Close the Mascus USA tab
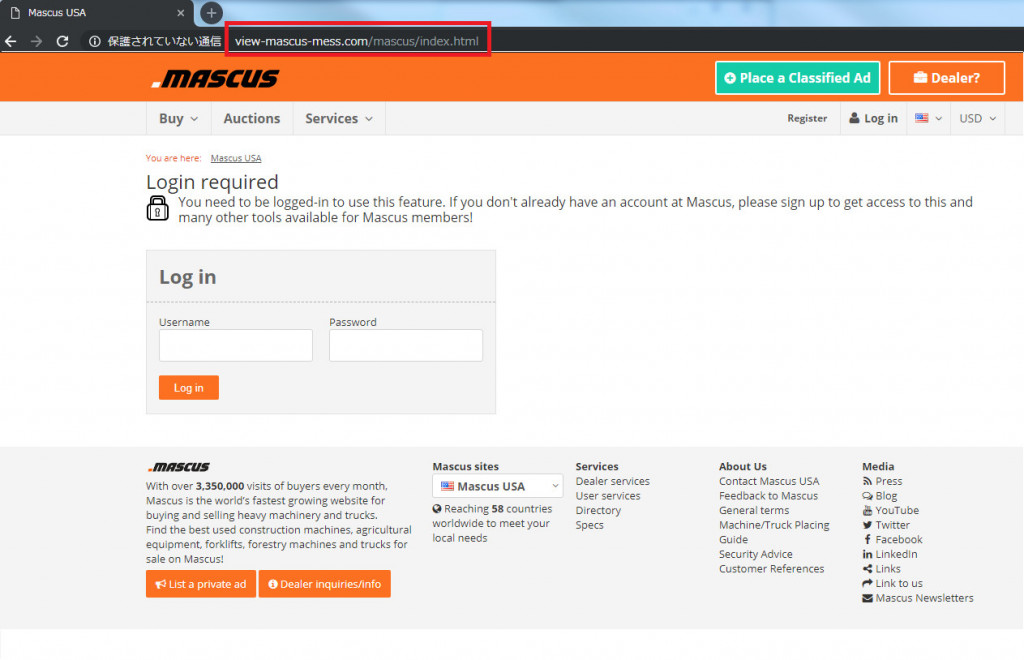This screenshot has height=660, width=1024. click(x=181, y=12)
